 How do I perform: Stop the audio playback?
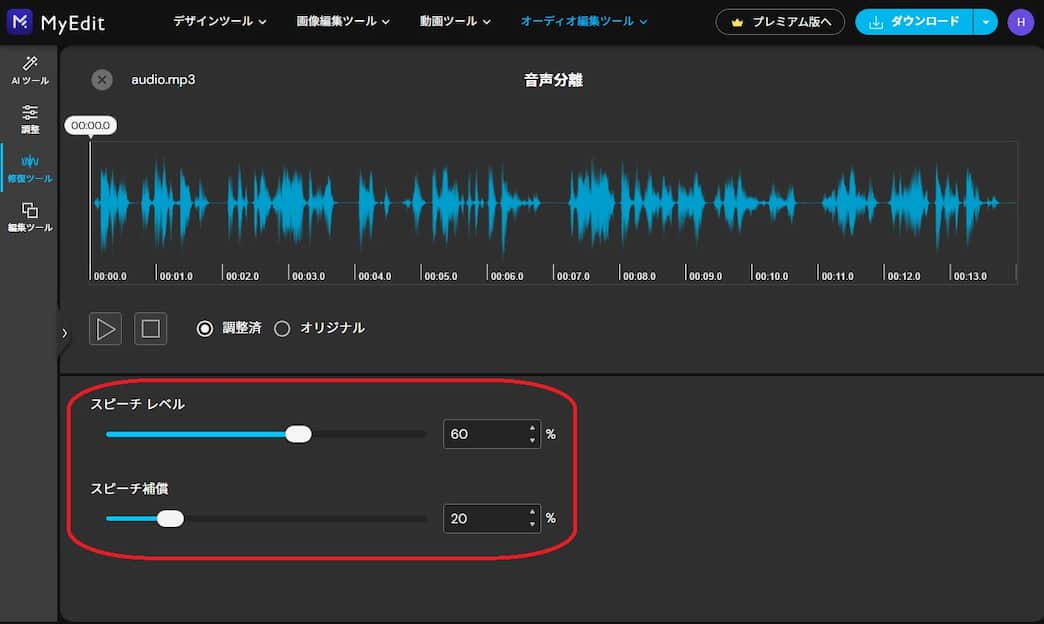150,328
